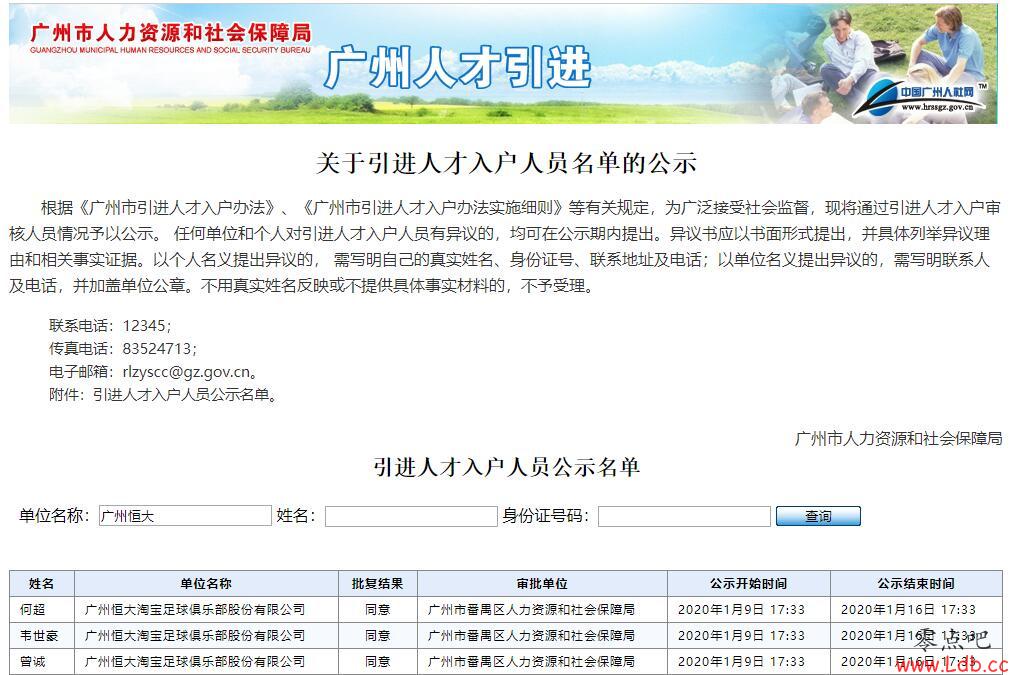
Task: Click the 广州市人力资源和社会保障局 bureau logo
Action: coord(170,35)
